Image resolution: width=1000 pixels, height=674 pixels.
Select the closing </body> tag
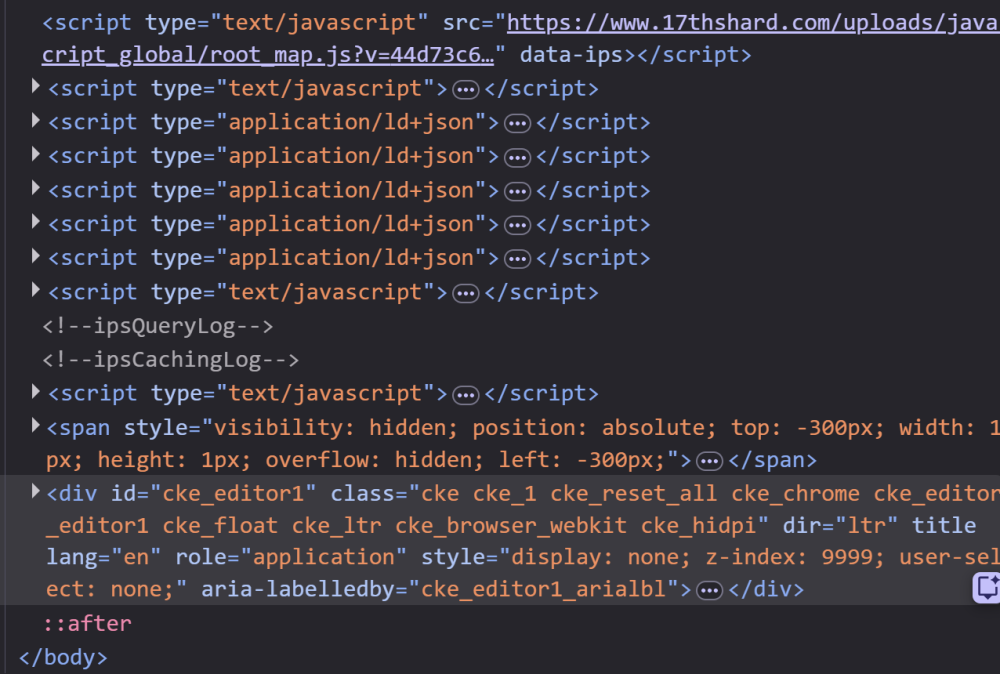pos(63,657)
